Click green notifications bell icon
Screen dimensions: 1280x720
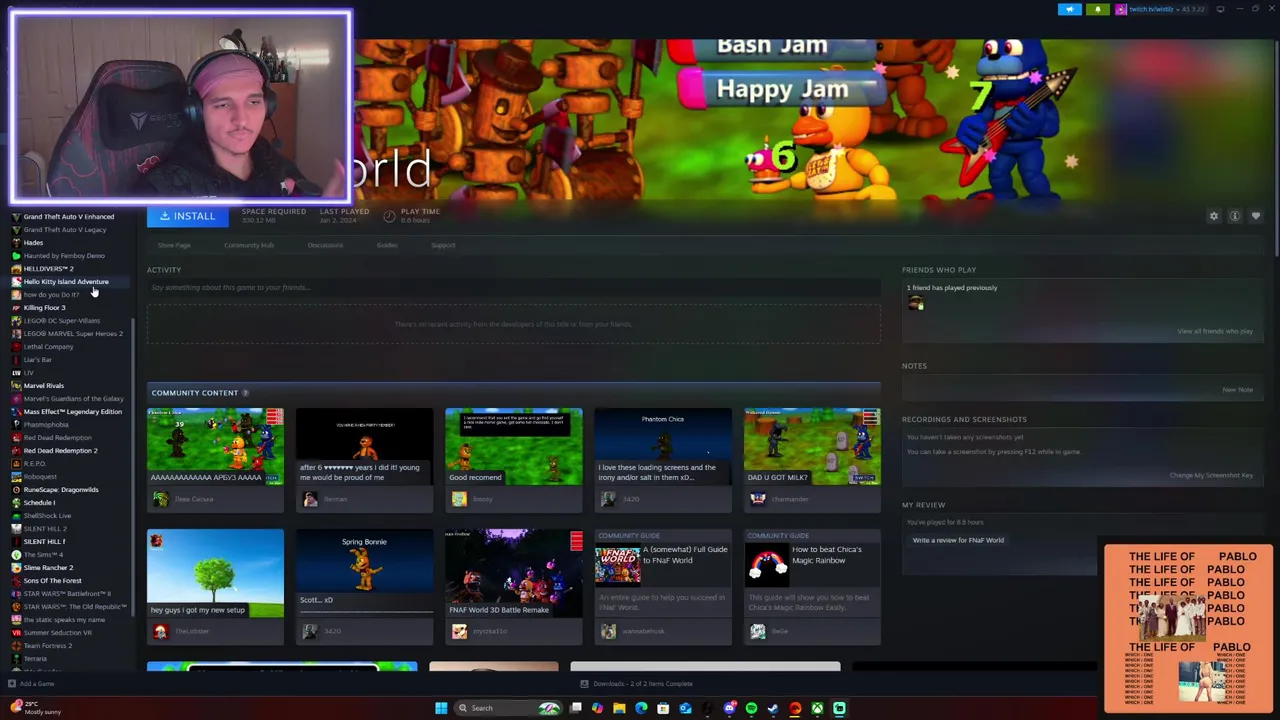[1097, 9]
